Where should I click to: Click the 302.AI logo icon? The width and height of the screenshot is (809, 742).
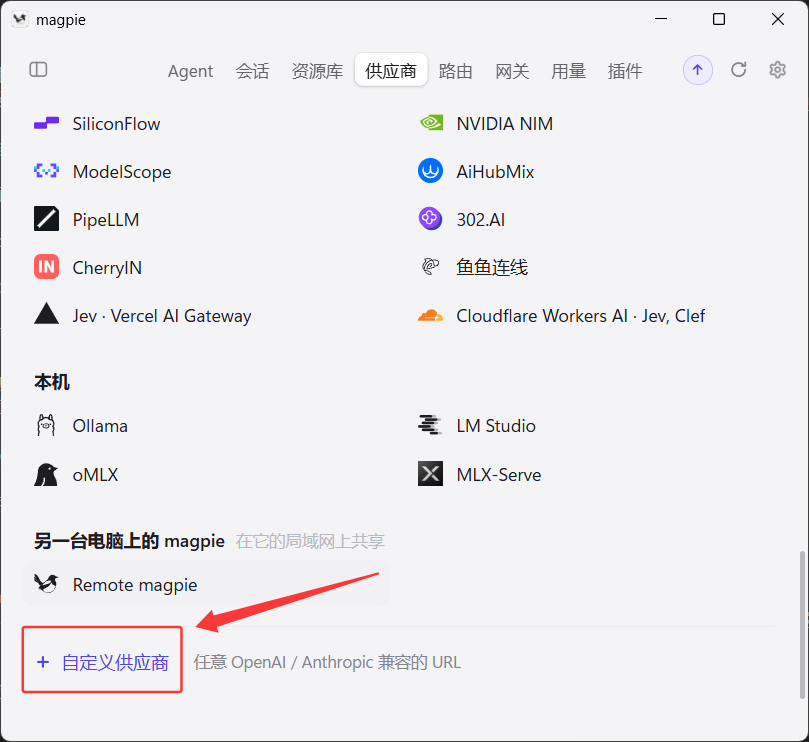pyautogui.click(x=430, y=219)
